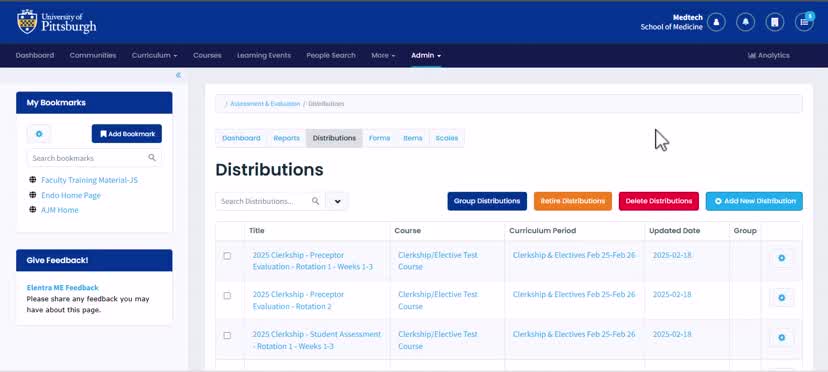
Task: Click curriculum period link in Rotation 2 row
Action: click(x=574, y=294)
